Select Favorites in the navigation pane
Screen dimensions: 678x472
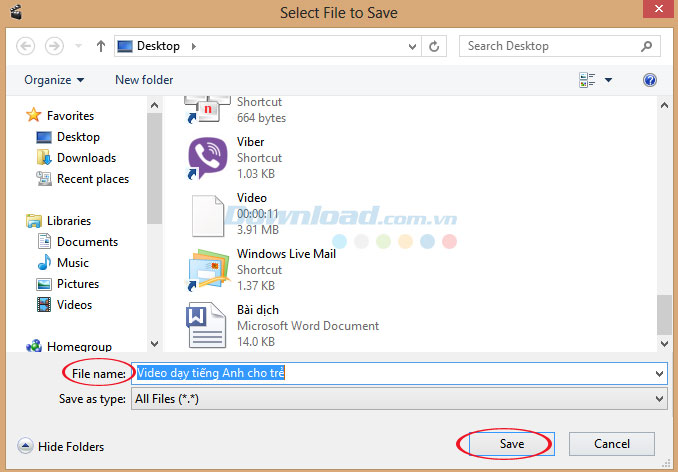pos(70,116)
